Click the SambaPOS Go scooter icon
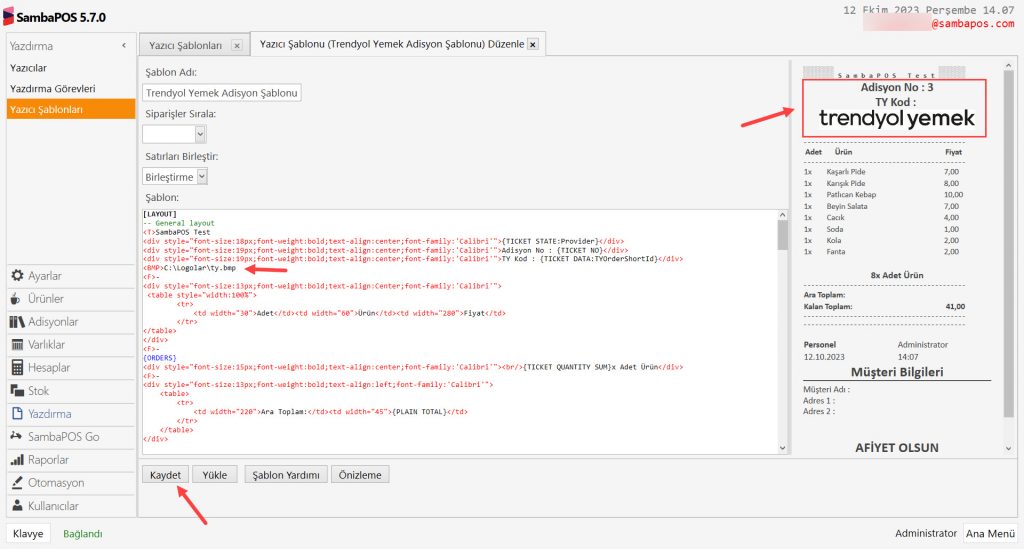Image resolution: width=1024 pixels, height=549 pixels. [x=16, y=436]
